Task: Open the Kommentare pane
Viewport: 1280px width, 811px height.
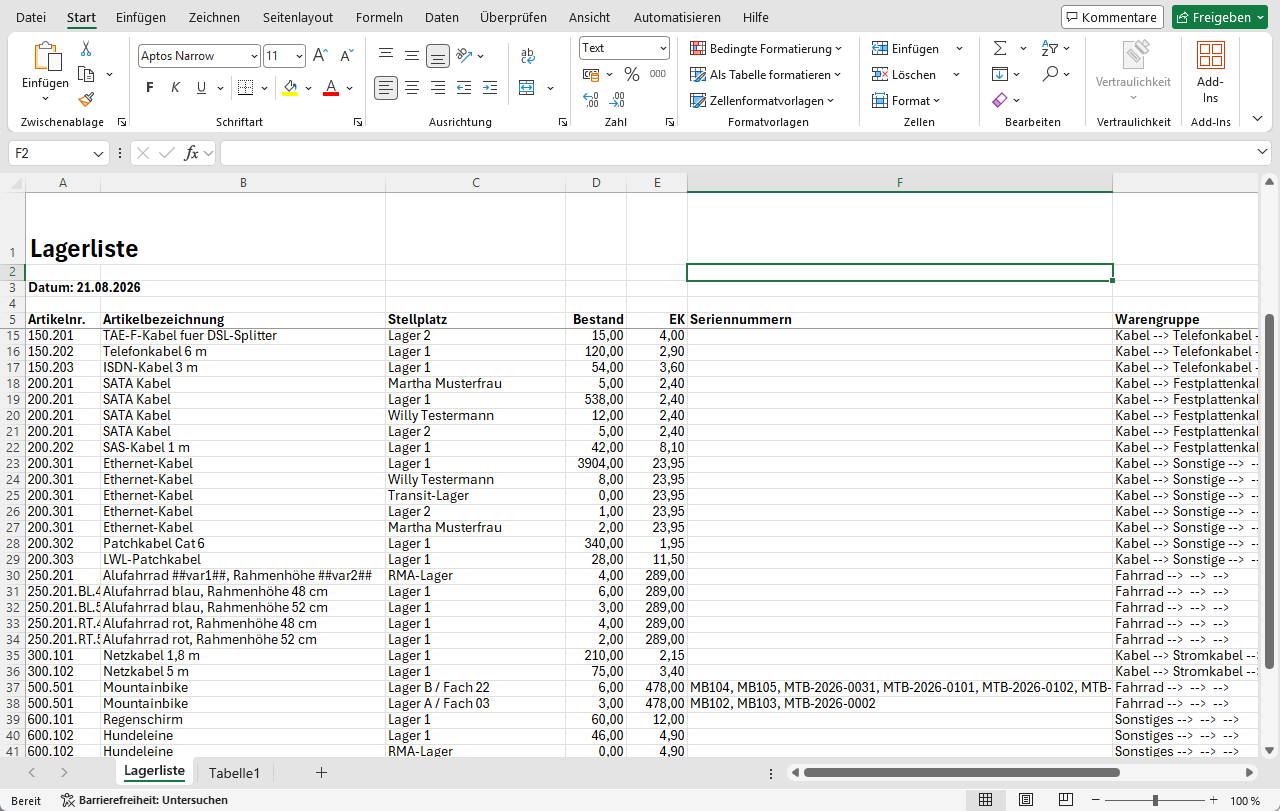Action: pyautogui.click(x=1112, y=17)
